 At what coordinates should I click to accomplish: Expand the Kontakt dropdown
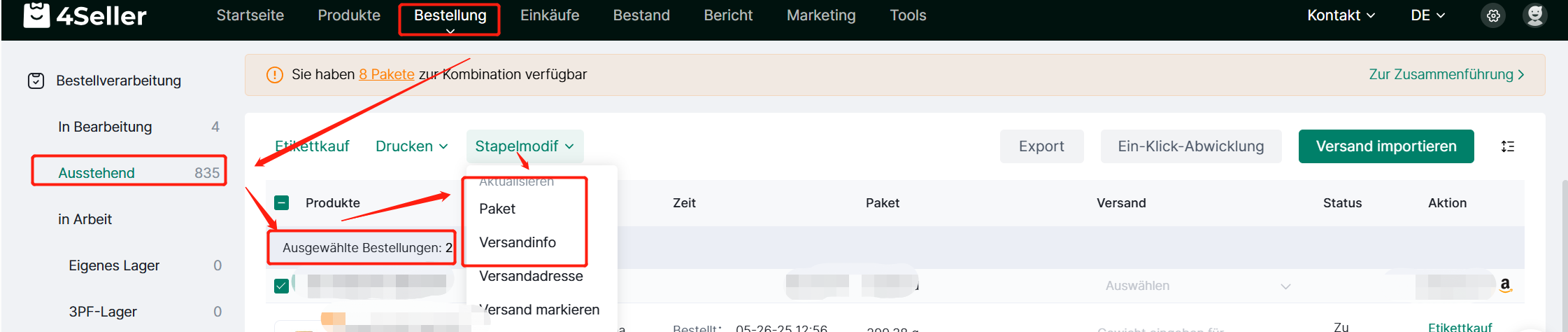(1341, 15)
